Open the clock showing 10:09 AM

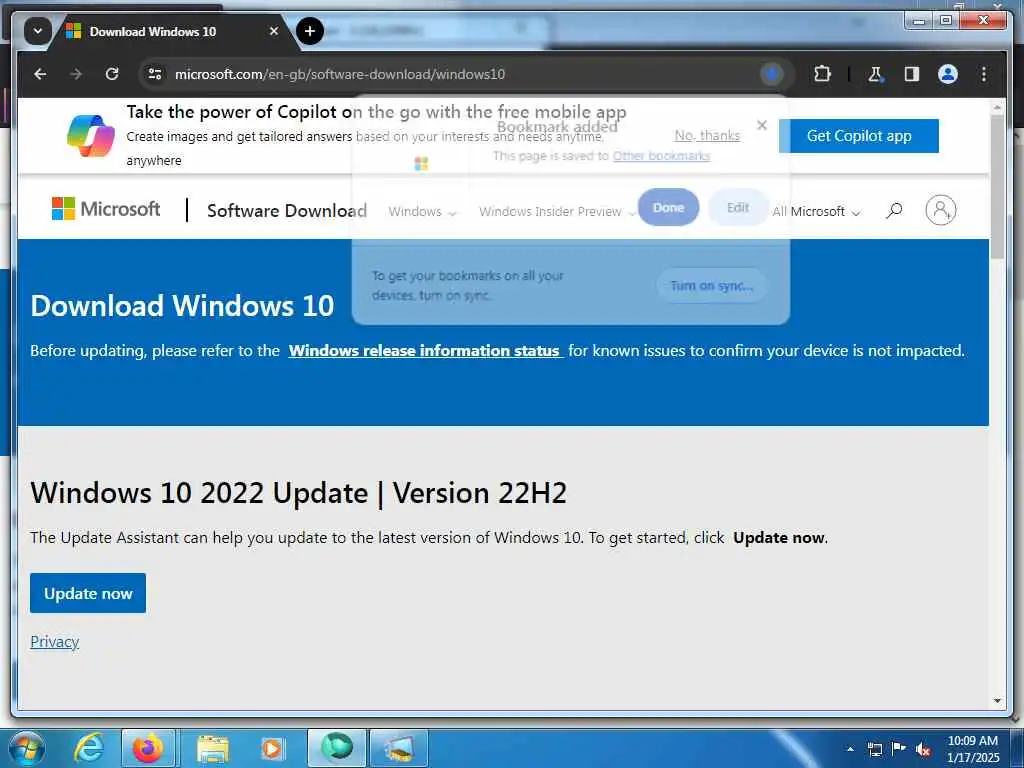coord(972,748)
